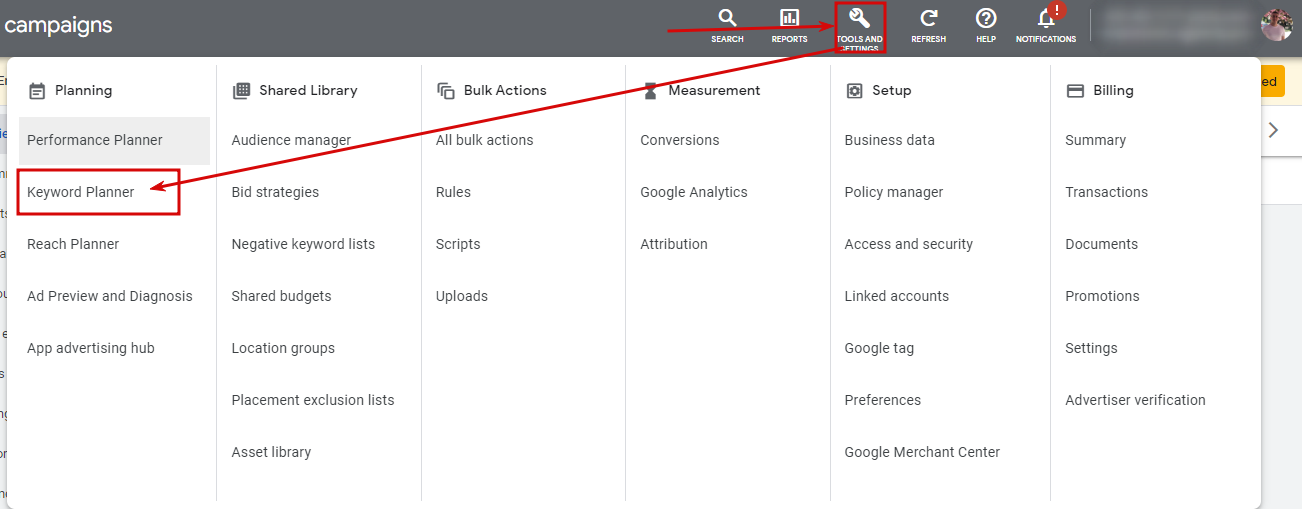The height and width of the screenshot is (509, 1302).
Task: Click the Shared Library heading
Action: pyautogui.click(x=308, y=90)
